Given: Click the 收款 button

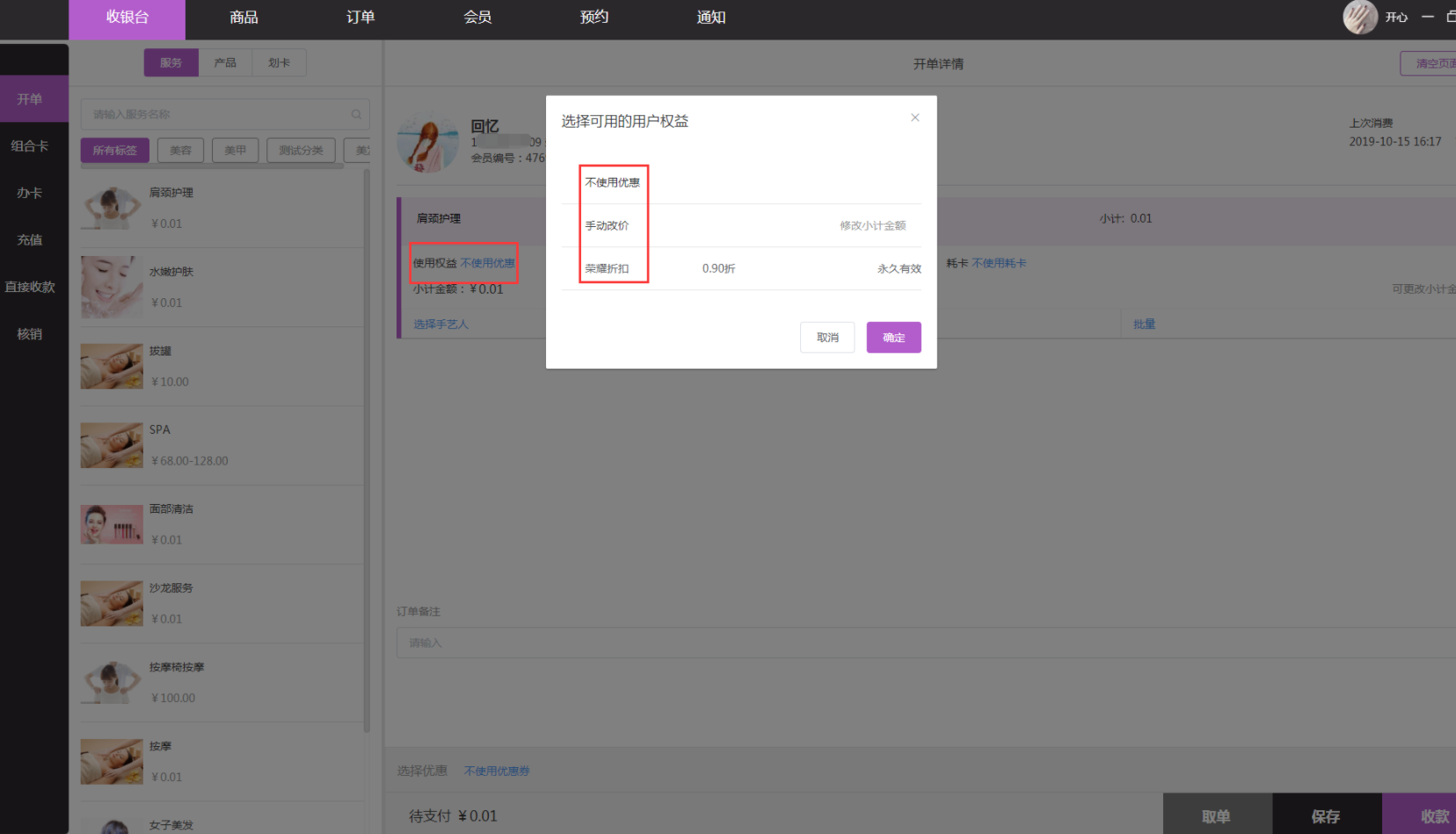Looking at the screenshot, I should click(x=1419, y=814).
